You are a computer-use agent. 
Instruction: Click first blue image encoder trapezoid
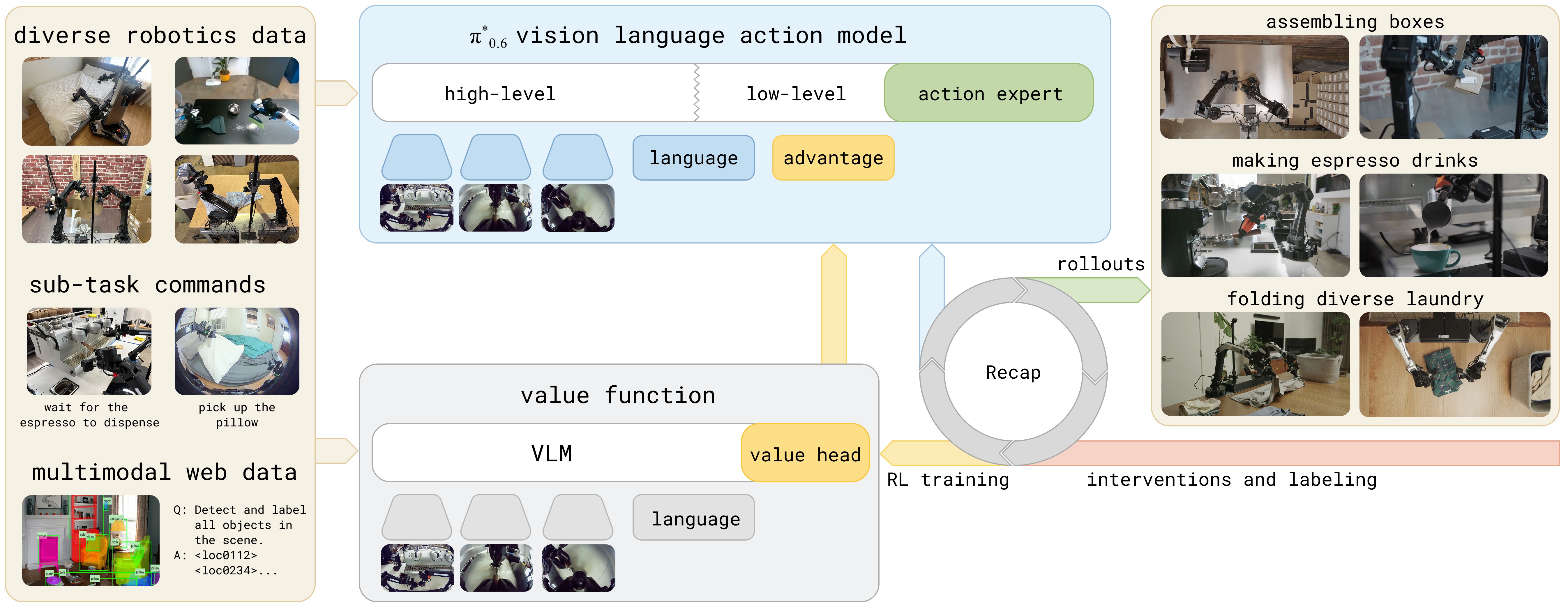tap(417, 157)
